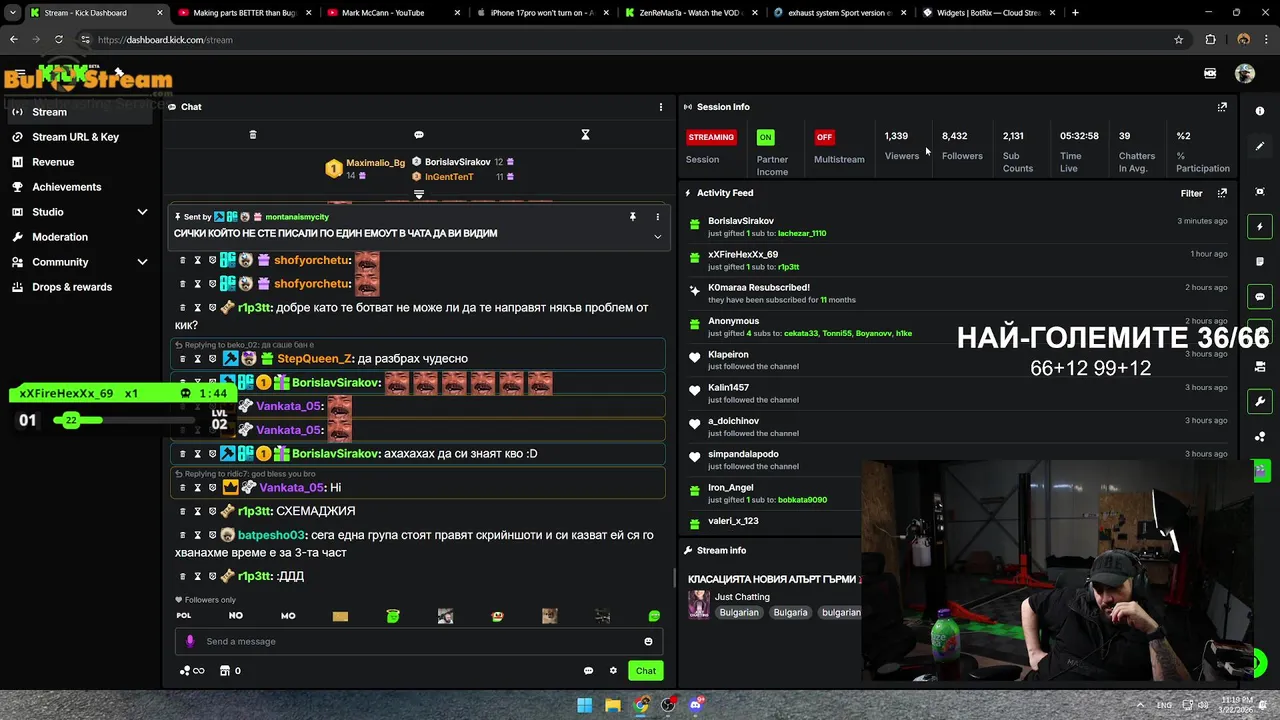Click lachezar_1110 in activity feed
This screenshot has height=720, width=1280.
[802, 233]
